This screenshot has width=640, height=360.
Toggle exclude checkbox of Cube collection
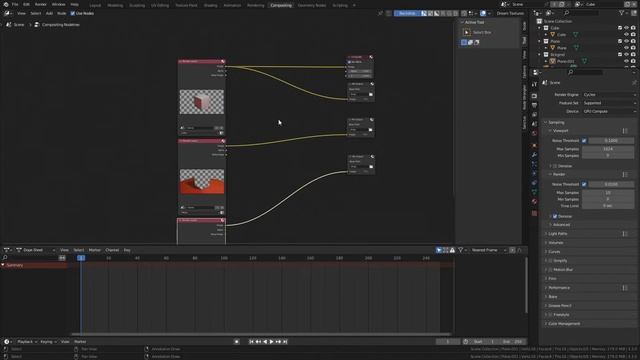(x=620, y=28)
